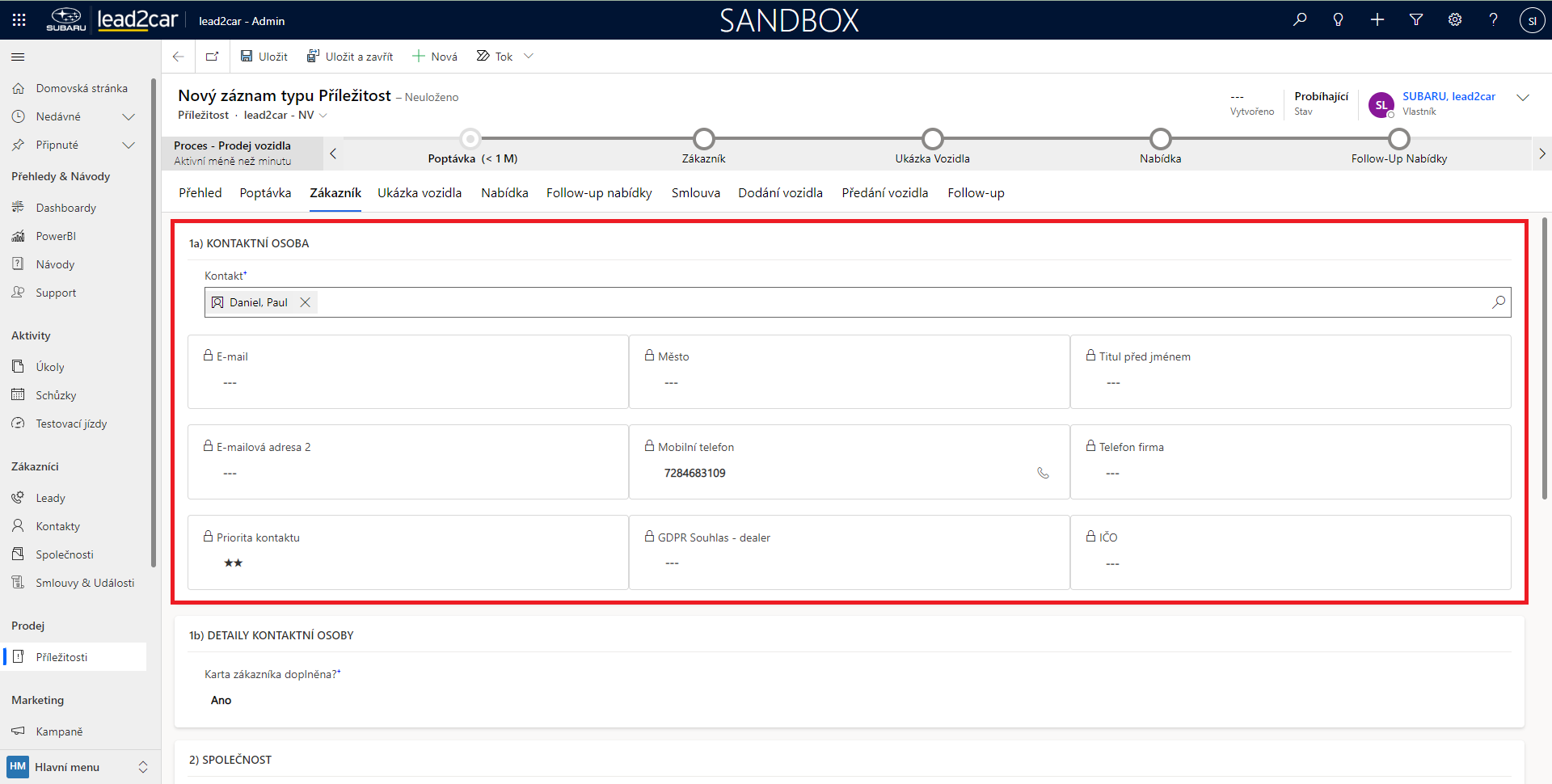Expand the header details chevron next to owner
1552x784 pixels.
[1523, 98]
